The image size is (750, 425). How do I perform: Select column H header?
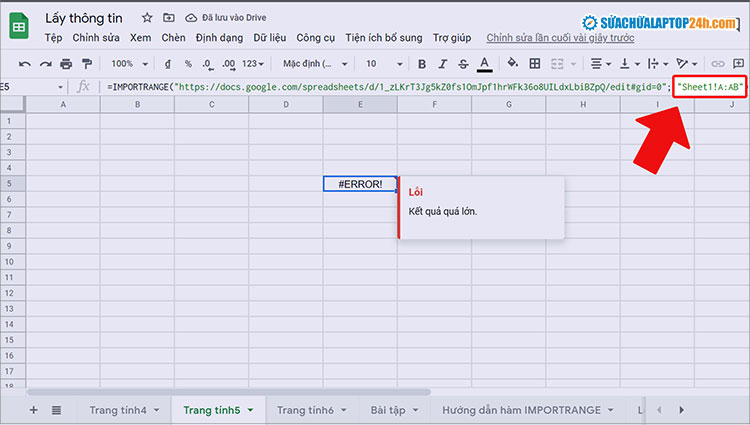click(583, 104)
